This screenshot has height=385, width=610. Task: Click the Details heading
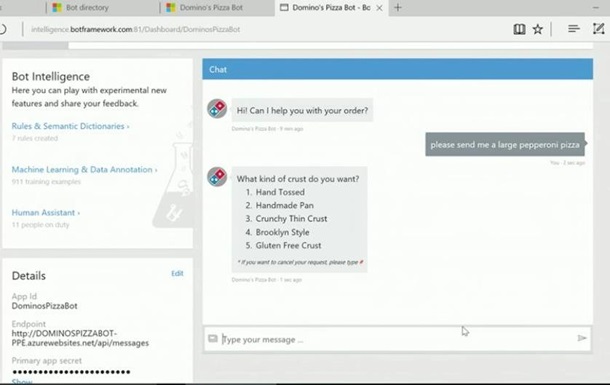(x=28, y=276)
